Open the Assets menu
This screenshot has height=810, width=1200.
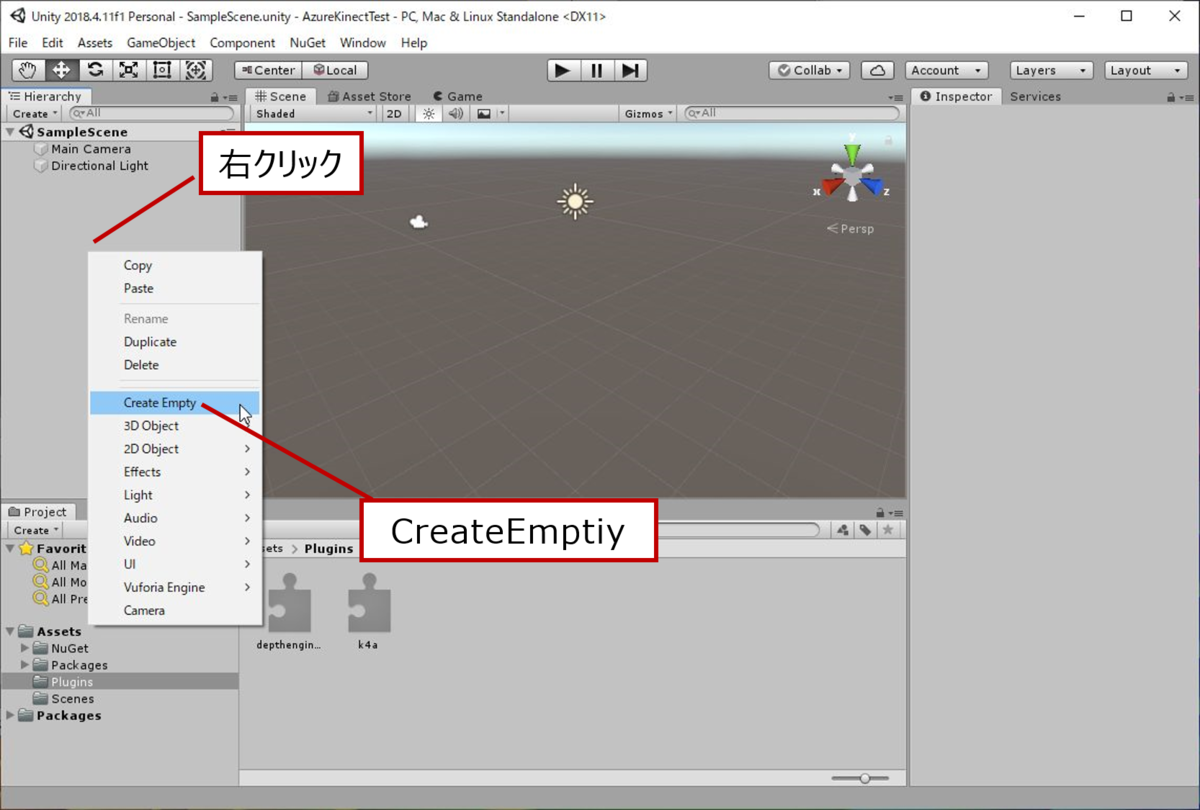95,43
